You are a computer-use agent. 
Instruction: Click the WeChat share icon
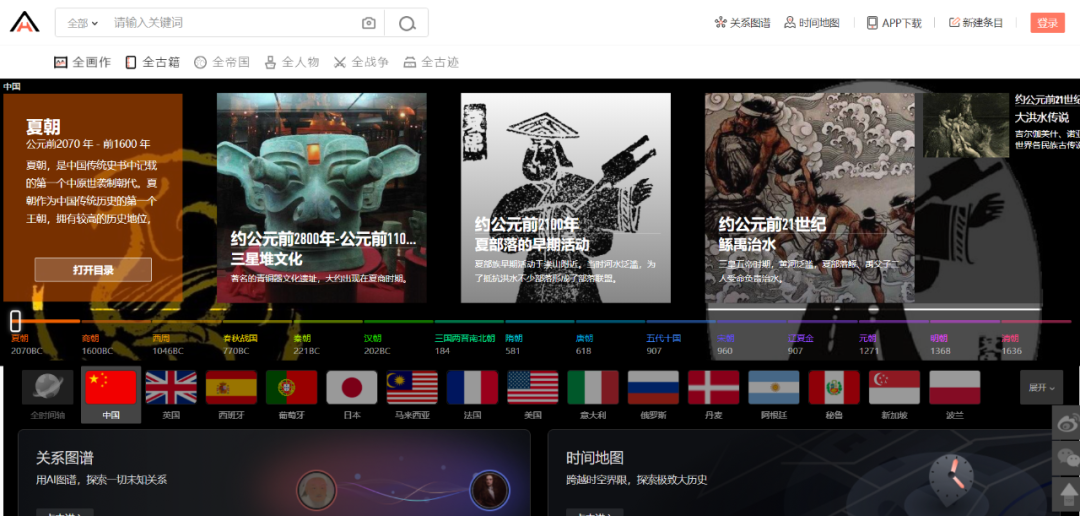pos(1067,457)
